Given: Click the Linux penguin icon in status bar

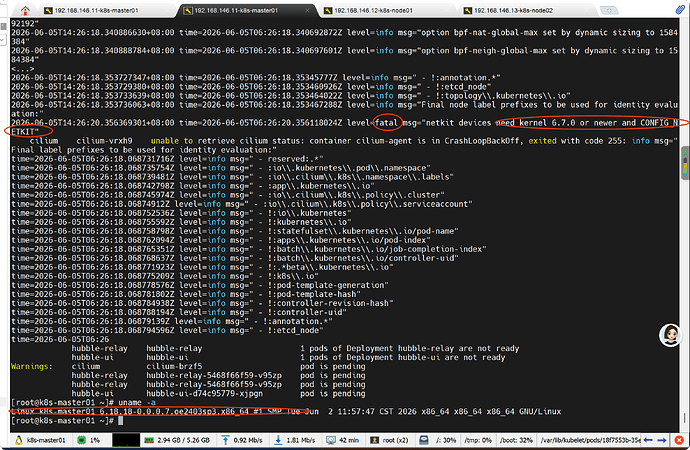Looking at the screenshot, I should coord(18,440).
